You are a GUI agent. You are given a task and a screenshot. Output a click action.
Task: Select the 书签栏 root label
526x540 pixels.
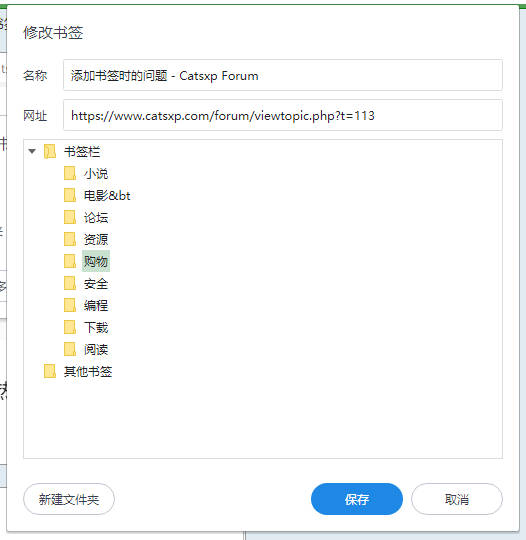point(82,152)
